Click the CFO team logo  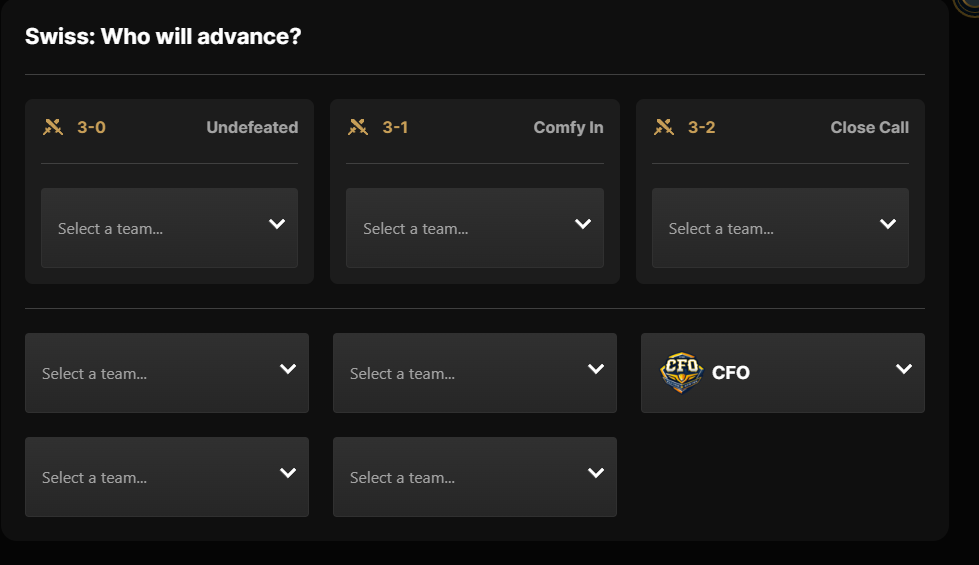point(682,373)
